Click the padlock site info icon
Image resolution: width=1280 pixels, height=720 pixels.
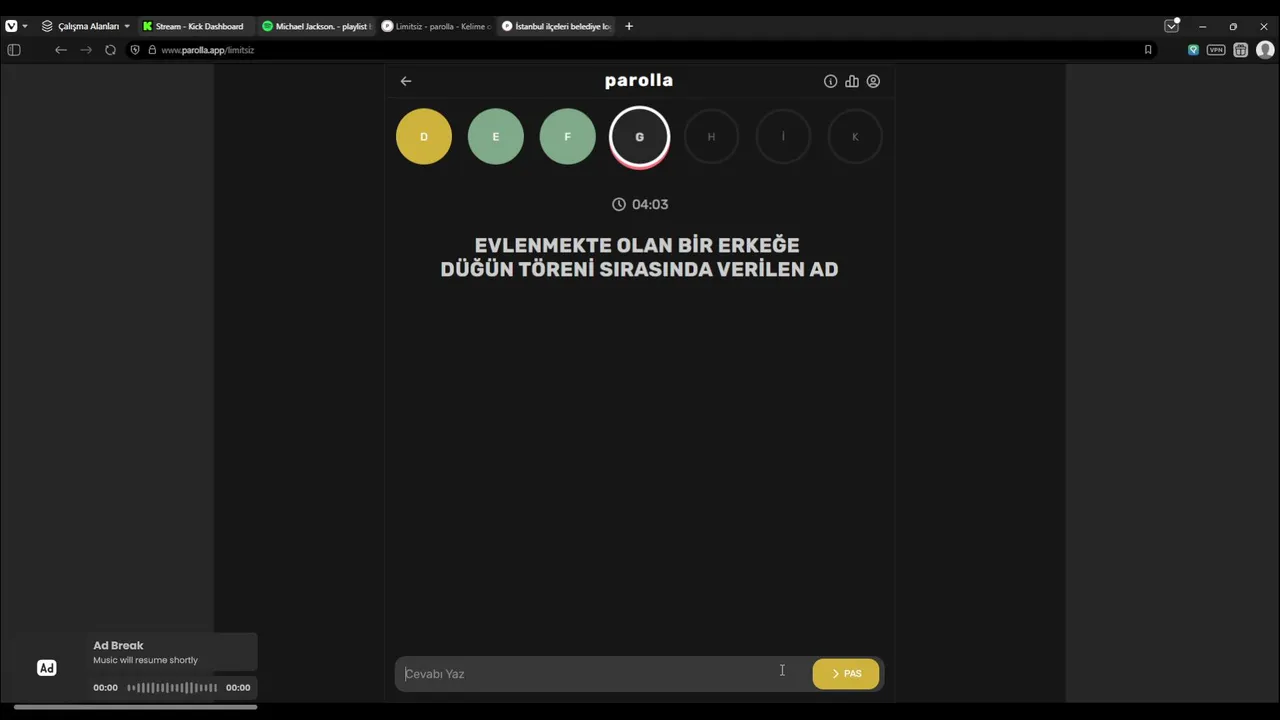[152, 50]
